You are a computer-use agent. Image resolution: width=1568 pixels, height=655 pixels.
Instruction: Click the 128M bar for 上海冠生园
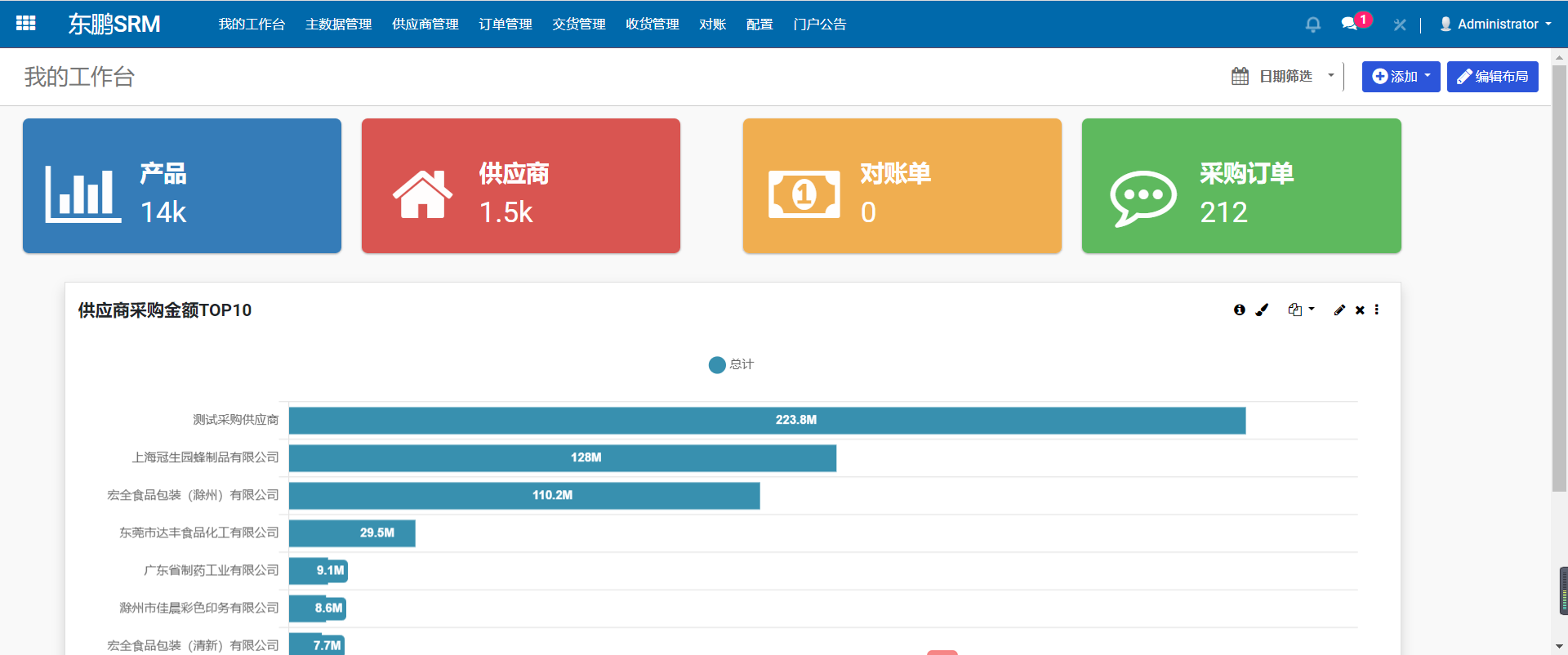563,458
